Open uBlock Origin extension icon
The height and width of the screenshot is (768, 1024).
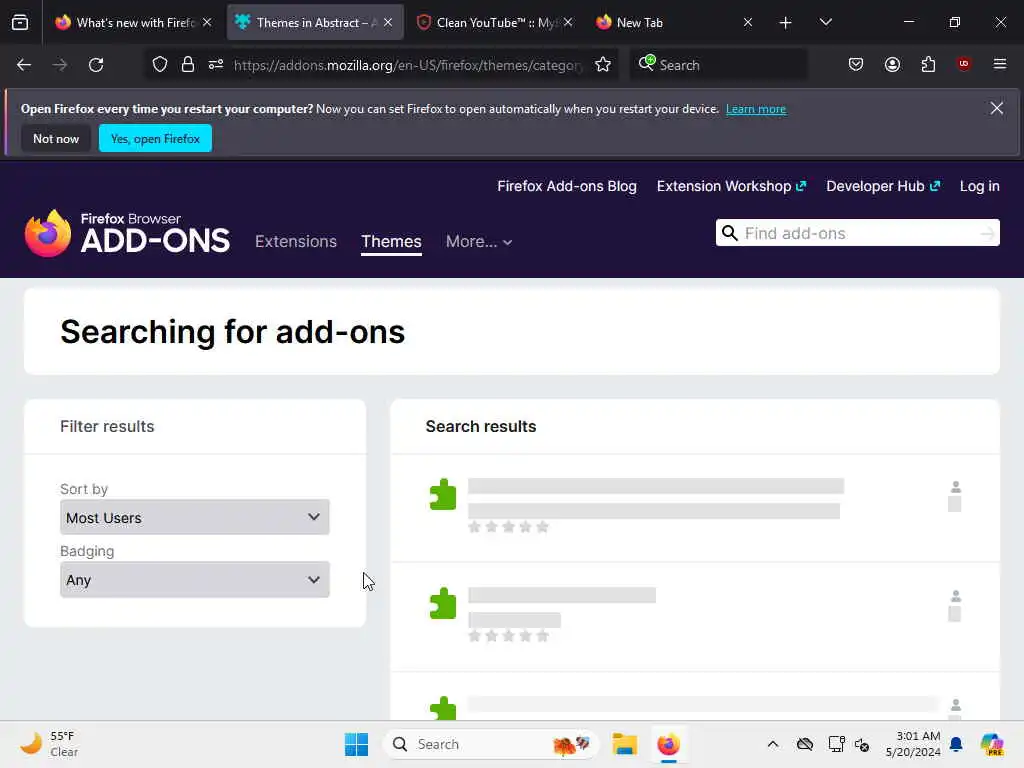(x=964, y=64)
